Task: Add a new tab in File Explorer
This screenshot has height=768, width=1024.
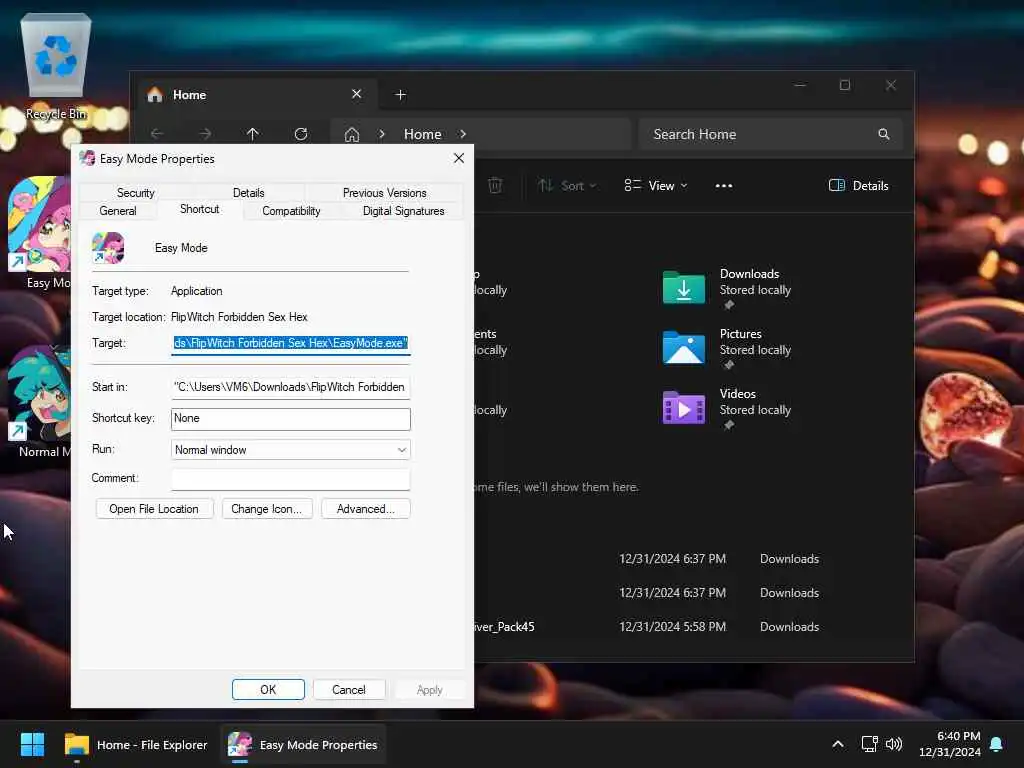Action: pos(400,95)
